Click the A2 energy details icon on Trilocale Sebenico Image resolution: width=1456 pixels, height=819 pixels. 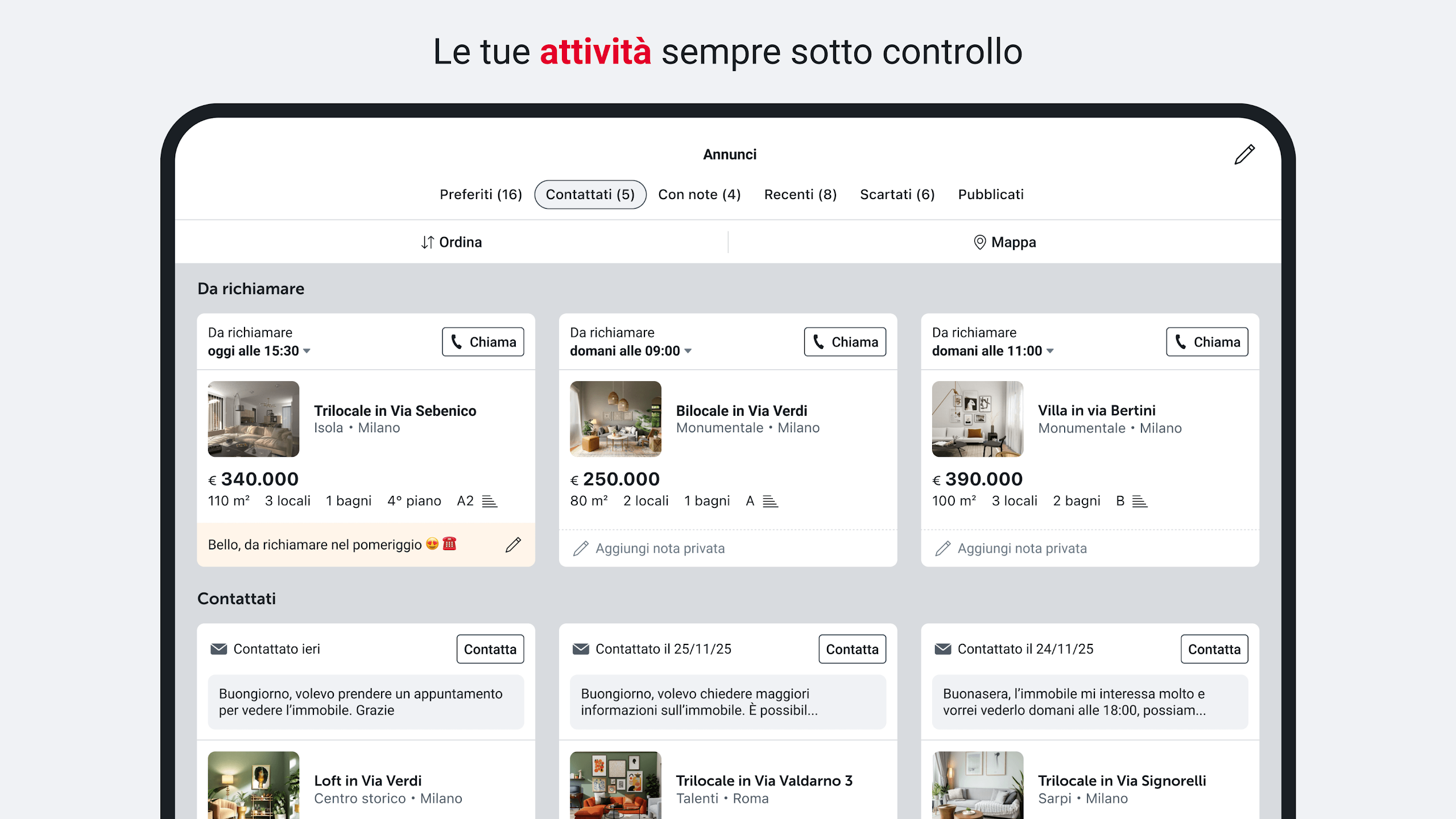(490, 501)
